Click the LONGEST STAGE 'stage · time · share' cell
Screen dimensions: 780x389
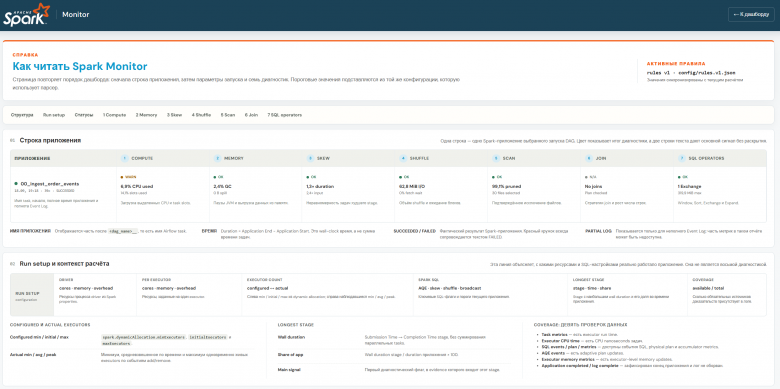tap(627, 294)
